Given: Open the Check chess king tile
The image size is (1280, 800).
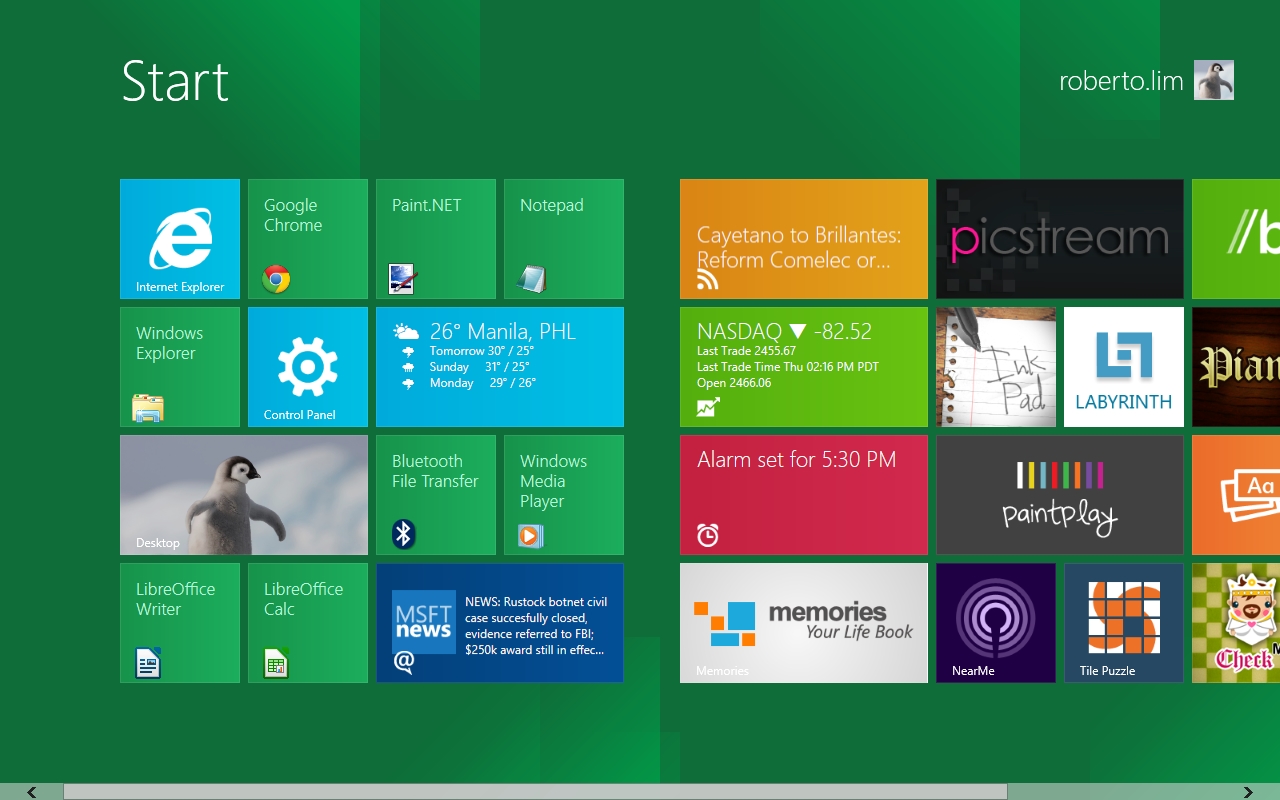Looking at the screenshot, I should pos(1236,623).
